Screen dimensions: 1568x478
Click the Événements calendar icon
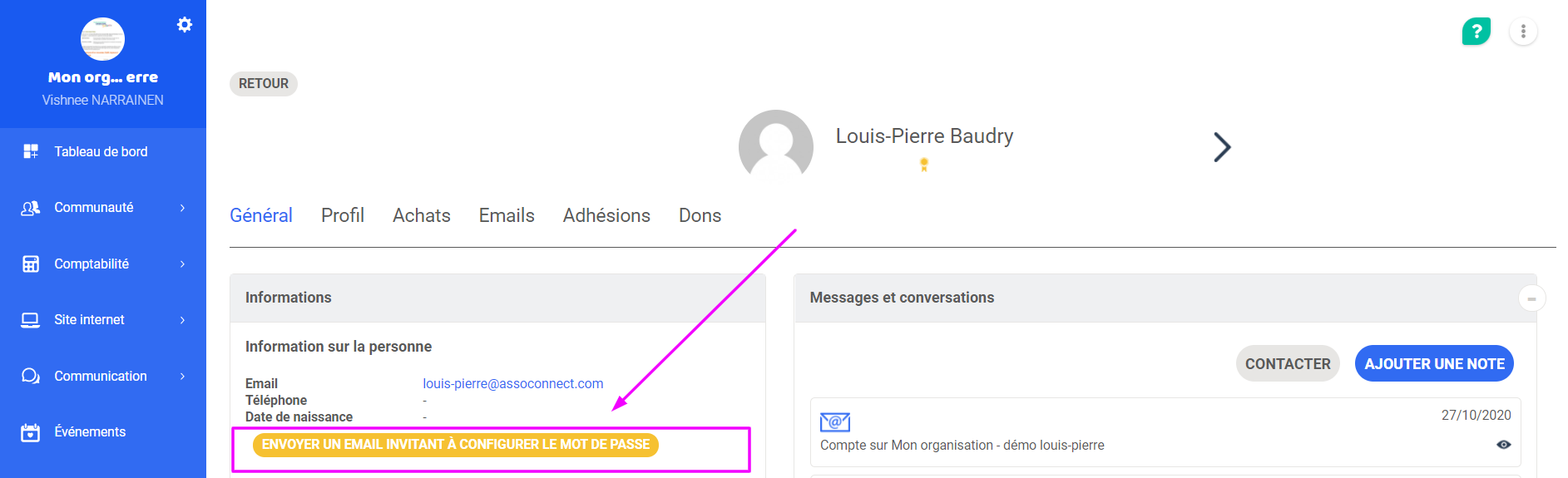31,432
